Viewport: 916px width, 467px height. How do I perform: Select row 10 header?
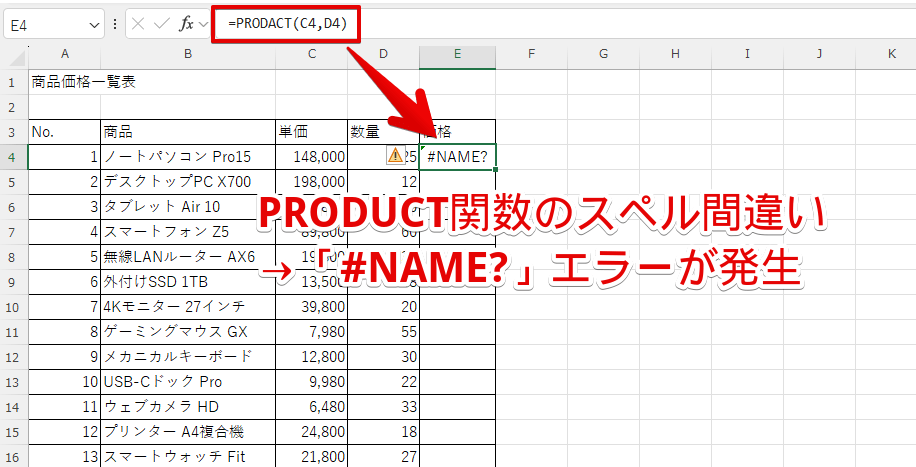click(13, 307)
